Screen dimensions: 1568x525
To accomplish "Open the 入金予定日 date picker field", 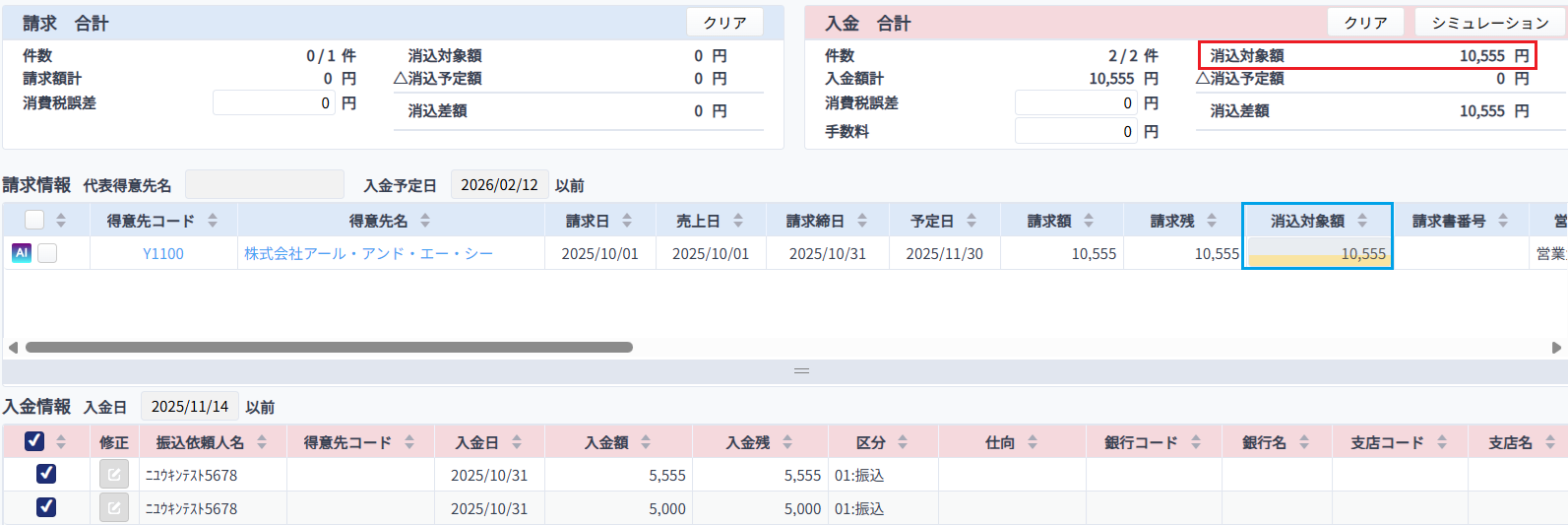I will pos(499,185).
